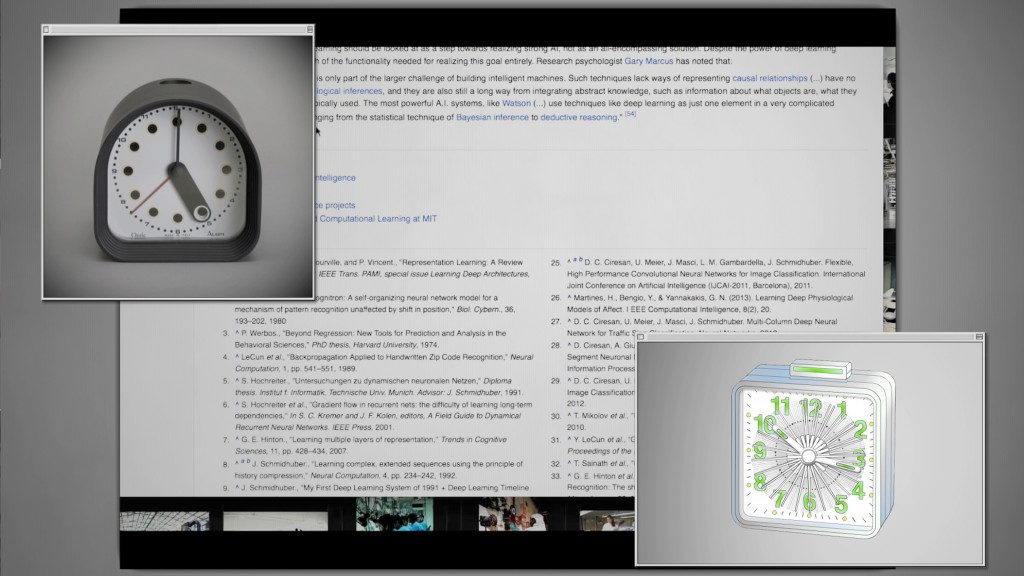Click the Watson hyperlink

click(516, 102)
